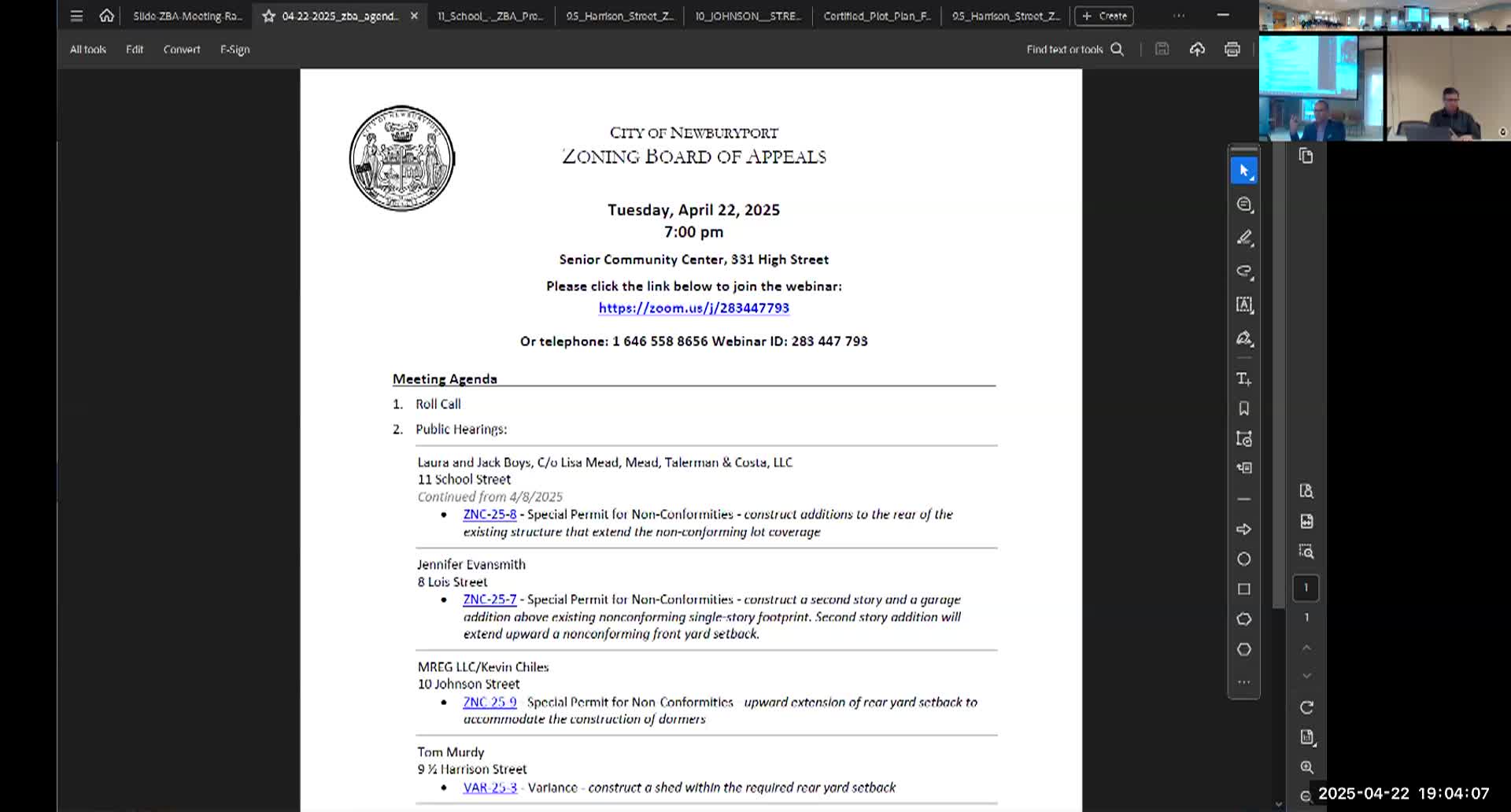Close the 04-22-2025 agenda tab
The image size is (1511, 812).
(414, 16)
